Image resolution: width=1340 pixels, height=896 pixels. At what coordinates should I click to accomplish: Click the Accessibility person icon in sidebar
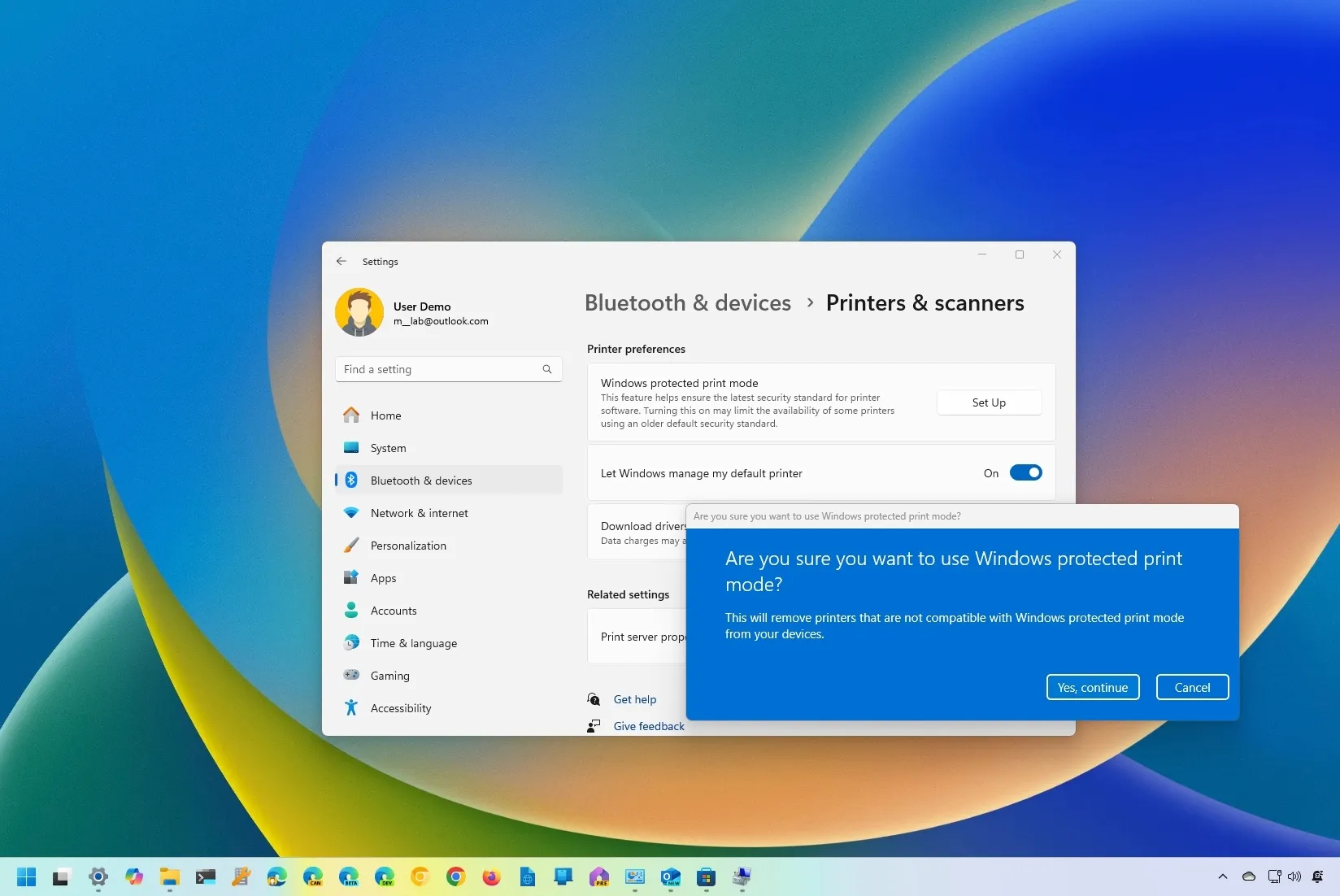[x=352, y=707]
